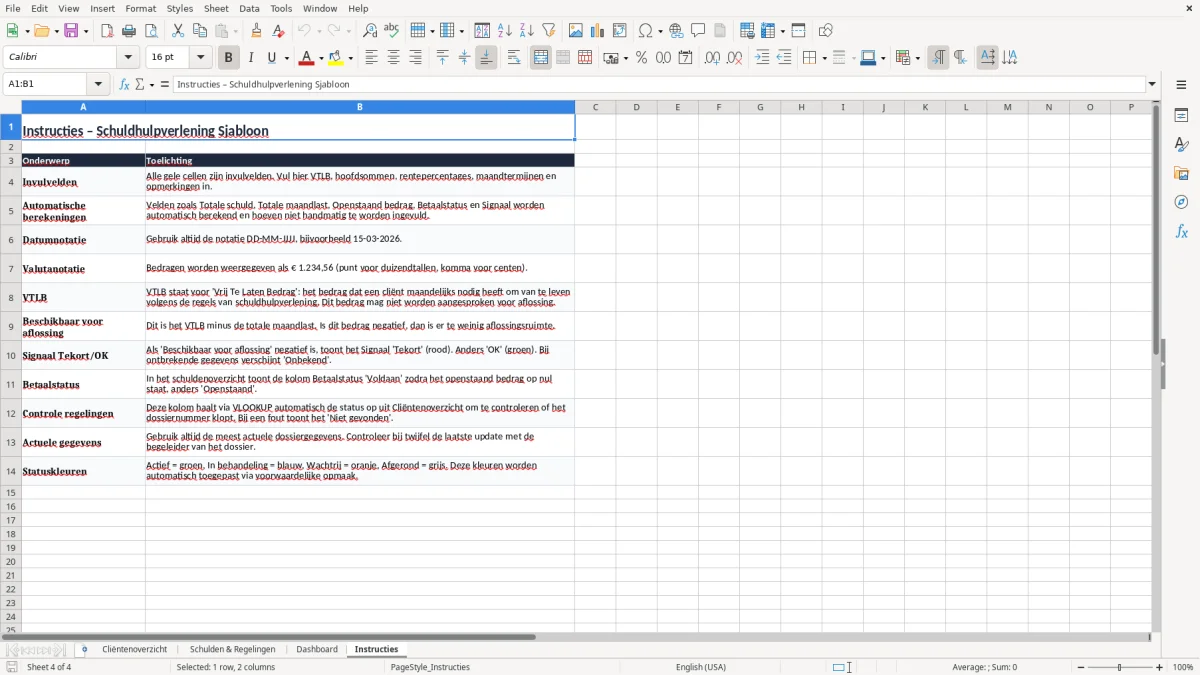Screen dimensions: 1200x675
Task: Apply the yellow background color swatch
Action: pos(337,58)
